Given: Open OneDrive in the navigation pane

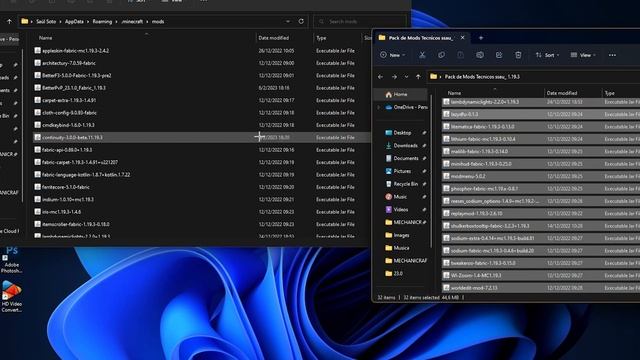Looking at the screenshot, I should 406,107.
